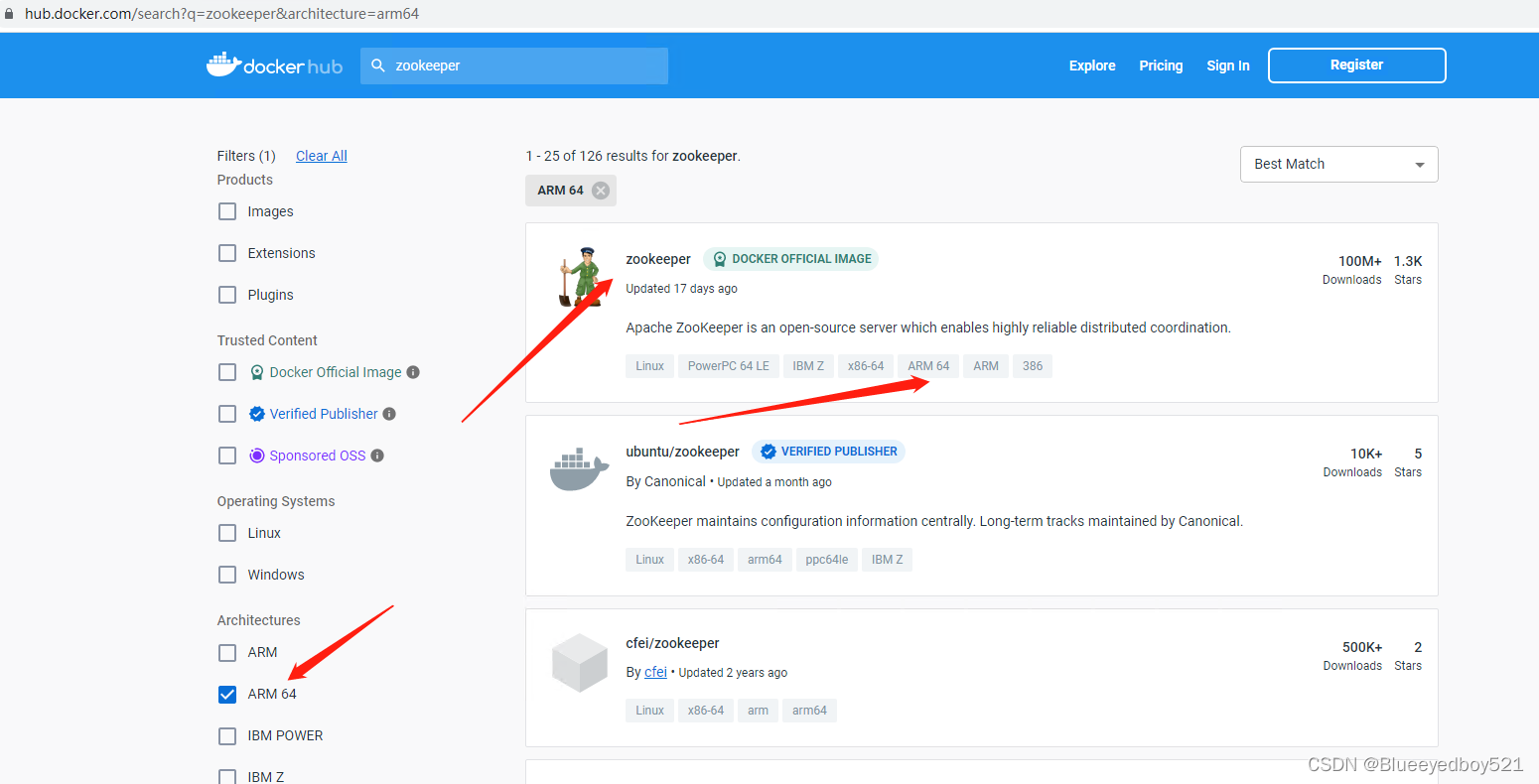
Task: Click the arm64 tag on cfei/zookeeper card
Action: [809, 711]
